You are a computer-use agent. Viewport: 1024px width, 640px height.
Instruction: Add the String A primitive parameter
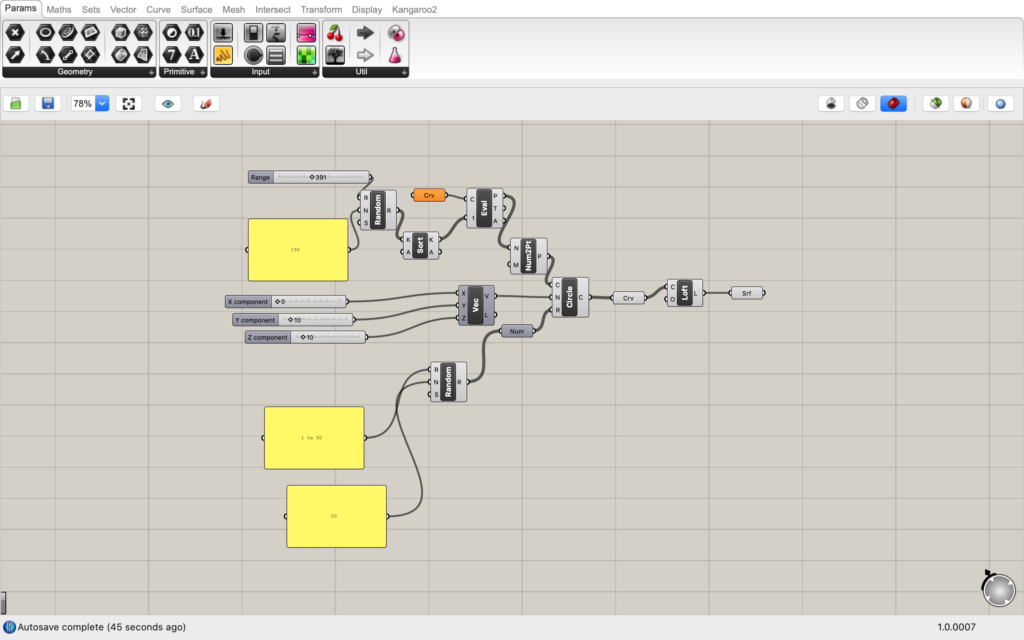194,55
